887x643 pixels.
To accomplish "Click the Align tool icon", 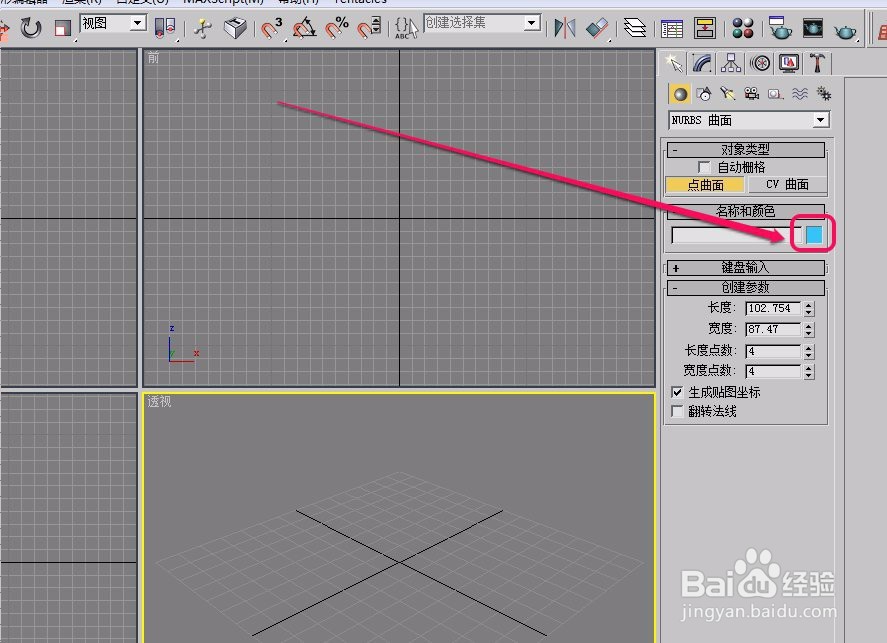I will coord(597,27).
